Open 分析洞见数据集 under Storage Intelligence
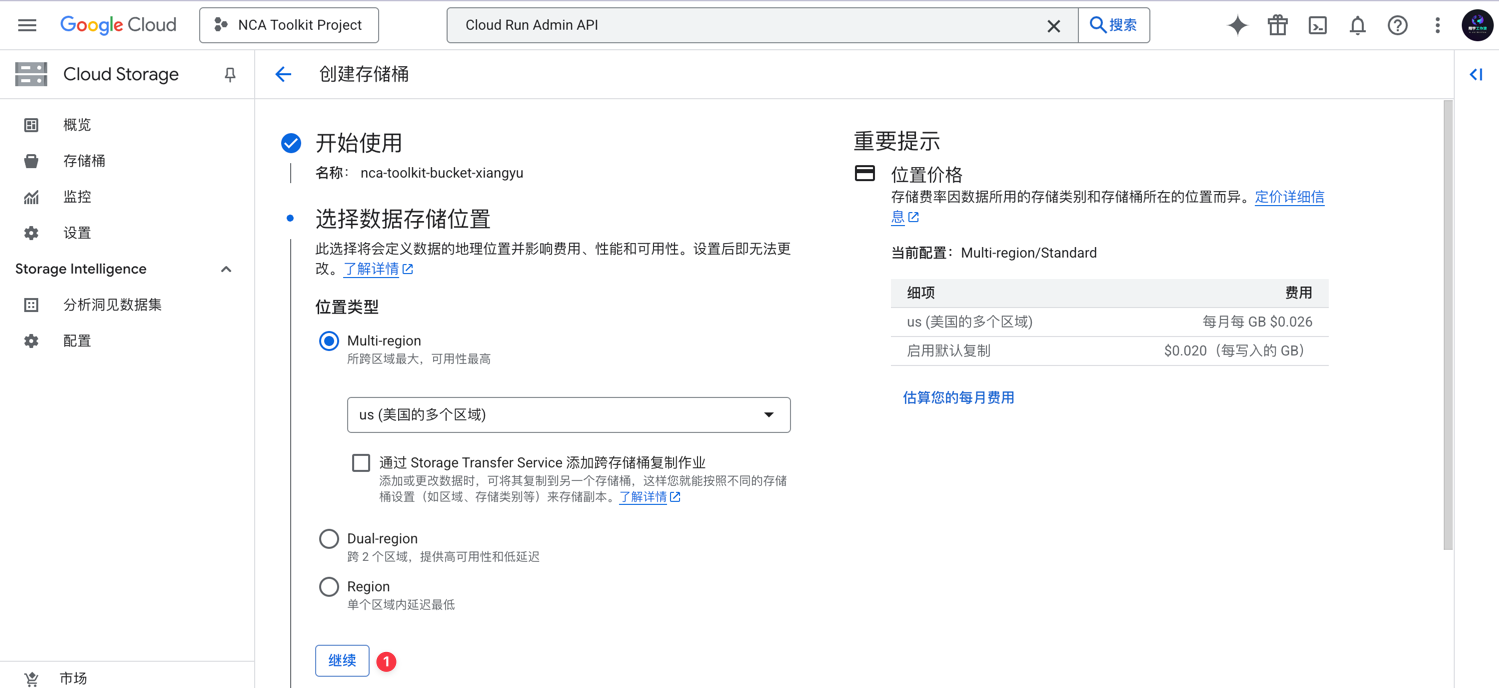Screen dimensions: 1499x688 pyautogui.click(x=110, y=304)
